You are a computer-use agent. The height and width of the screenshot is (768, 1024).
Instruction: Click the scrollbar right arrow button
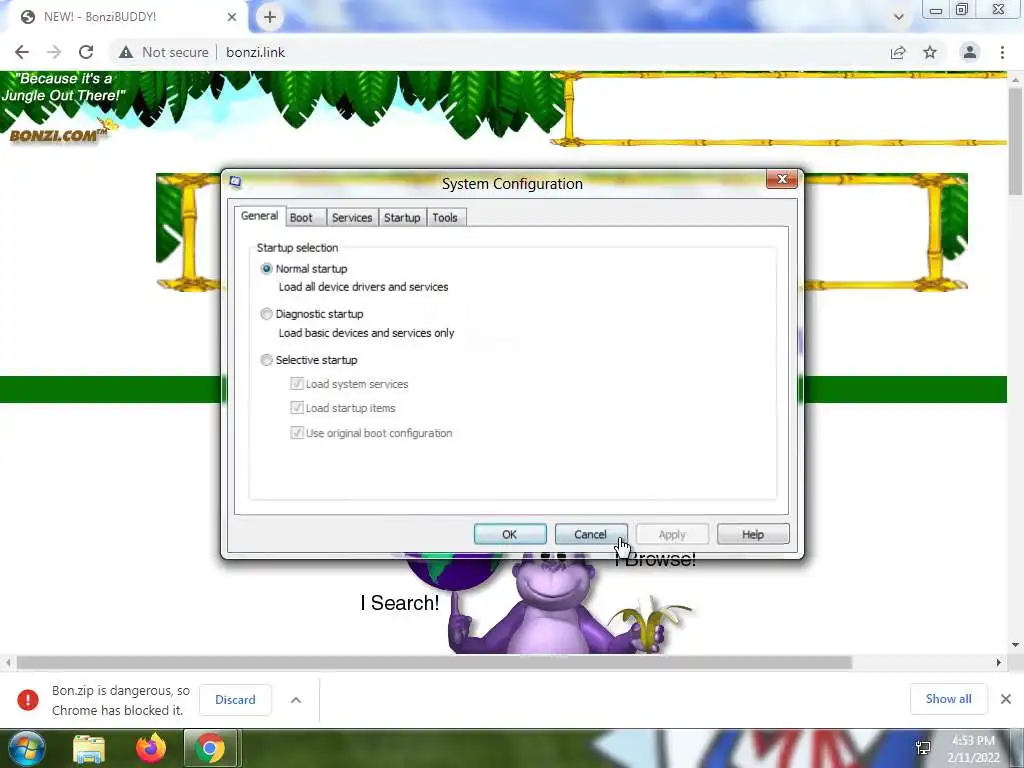[x=999, y=662]
